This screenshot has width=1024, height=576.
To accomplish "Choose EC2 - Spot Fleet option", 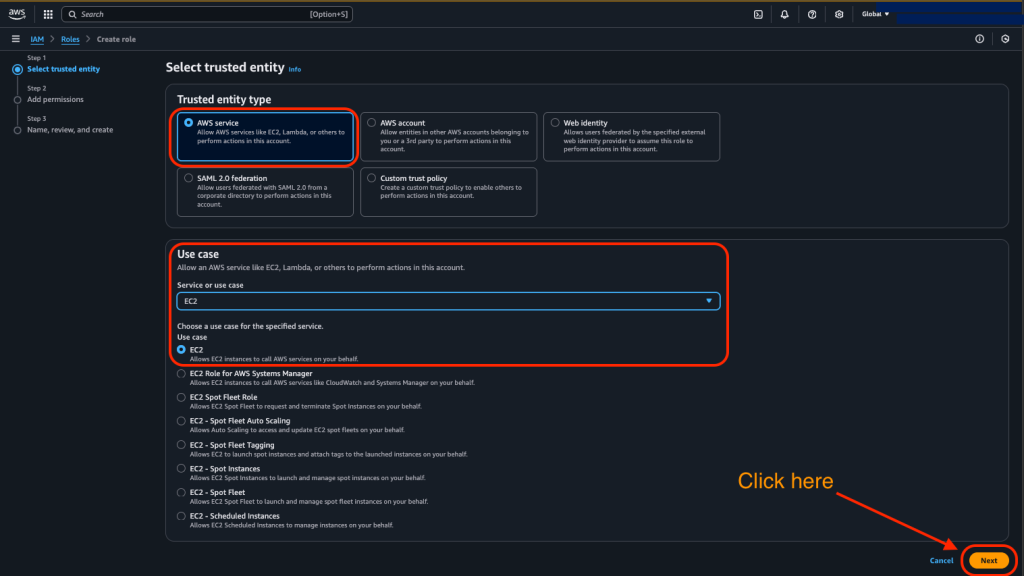I will tap(182, 492).
